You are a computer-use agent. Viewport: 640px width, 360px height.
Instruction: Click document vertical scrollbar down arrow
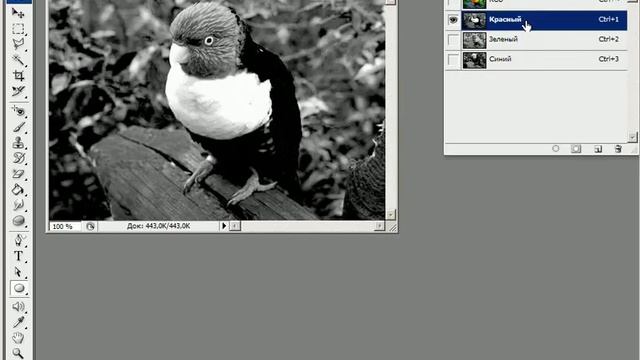391,215
